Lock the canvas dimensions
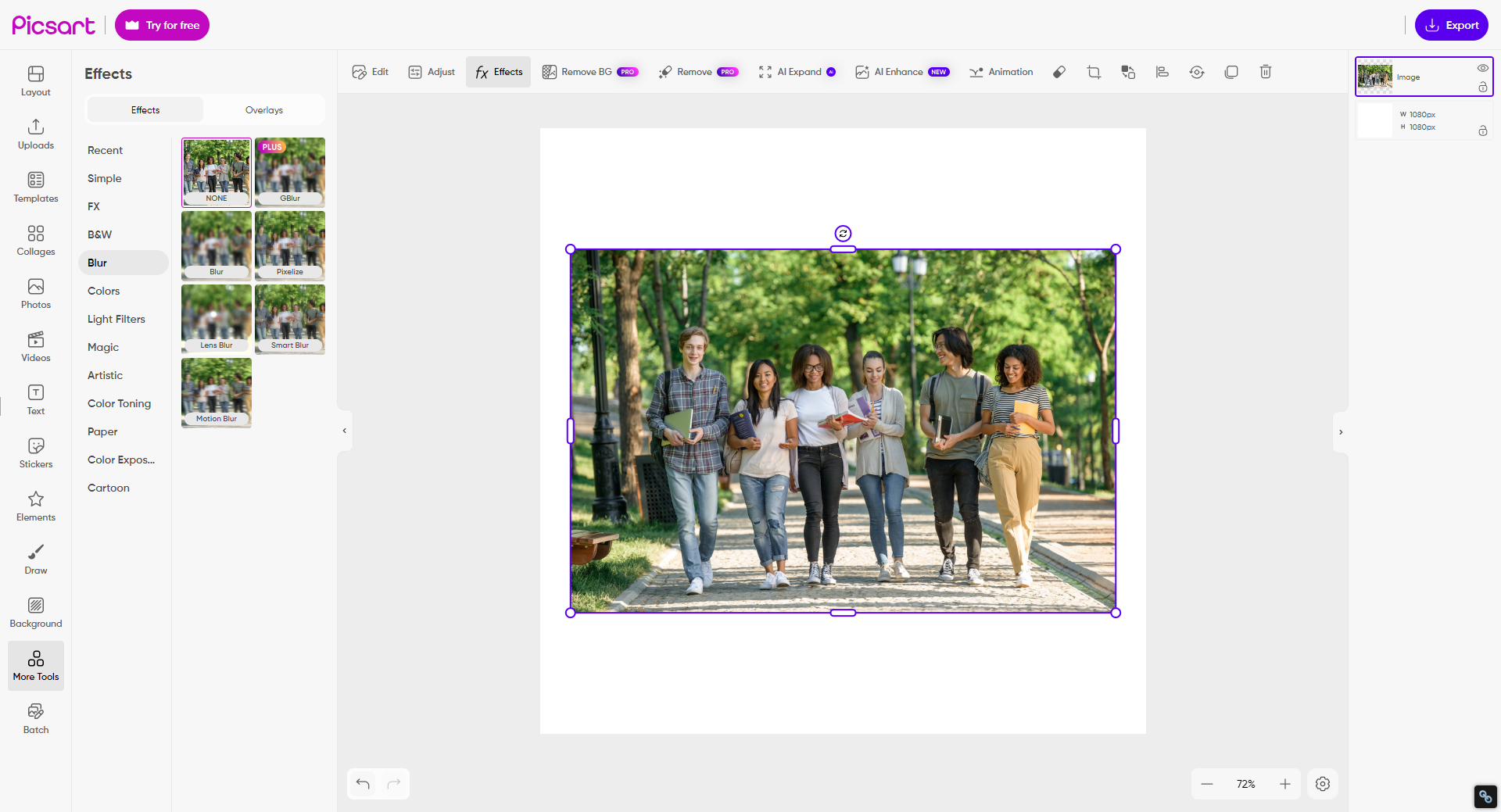This screenshot has width=1501, height=812. point(1484,131)
